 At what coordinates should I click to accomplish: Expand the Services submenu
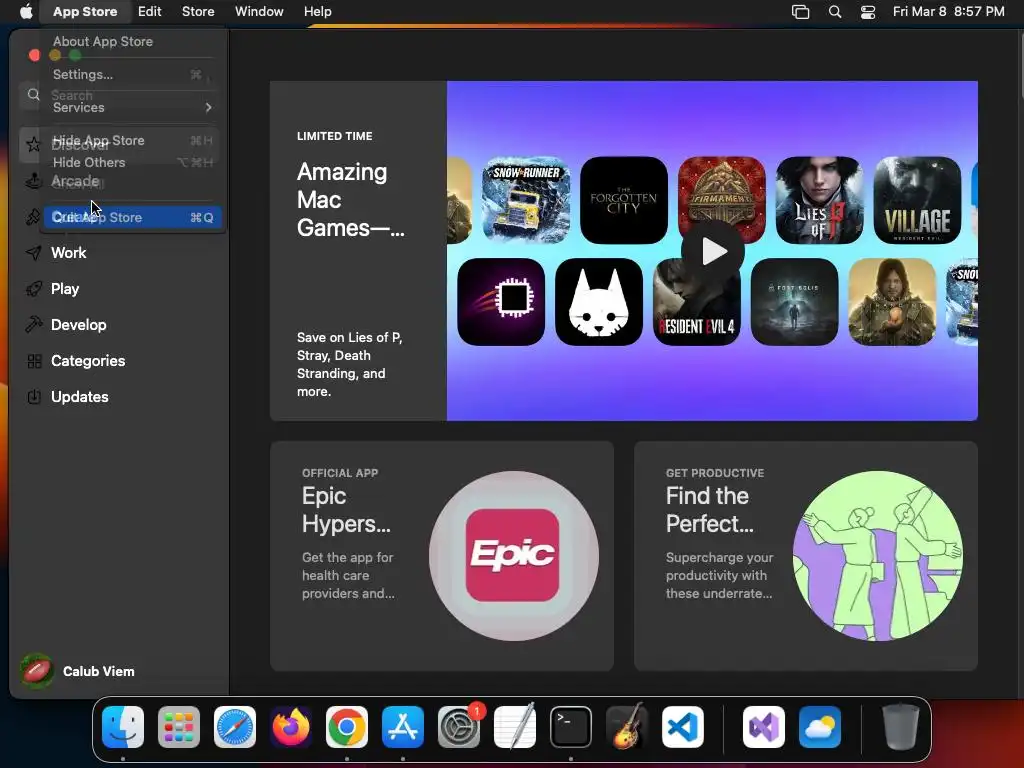[133, 107]
